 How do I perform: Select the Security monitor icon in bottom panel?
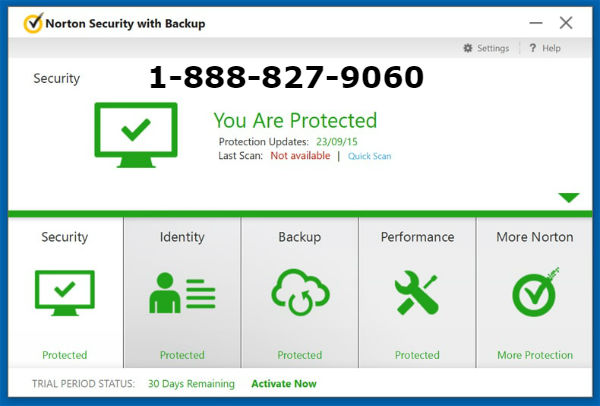pos(65,293)
